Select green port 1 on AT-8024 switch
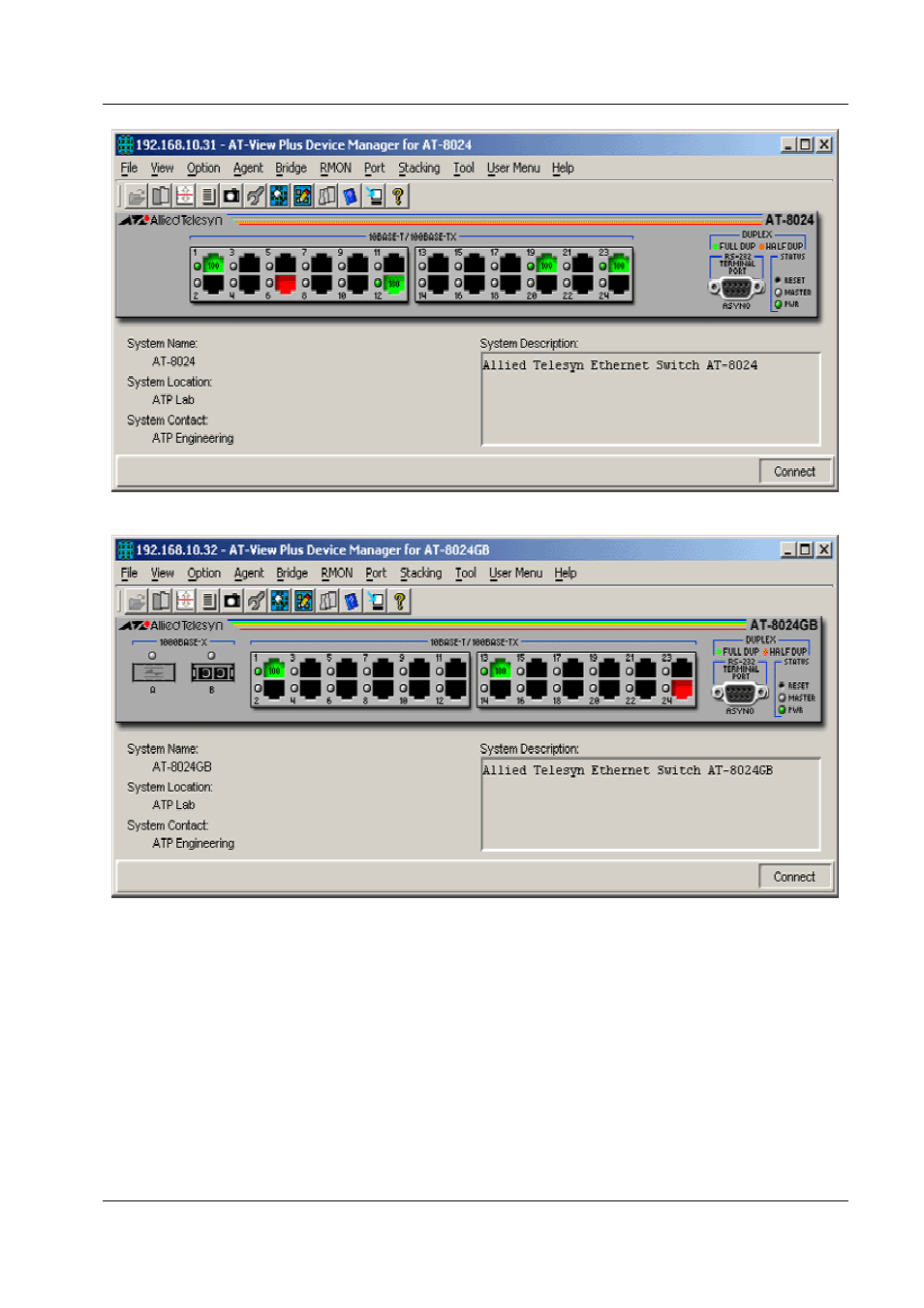 click(213, 264)
